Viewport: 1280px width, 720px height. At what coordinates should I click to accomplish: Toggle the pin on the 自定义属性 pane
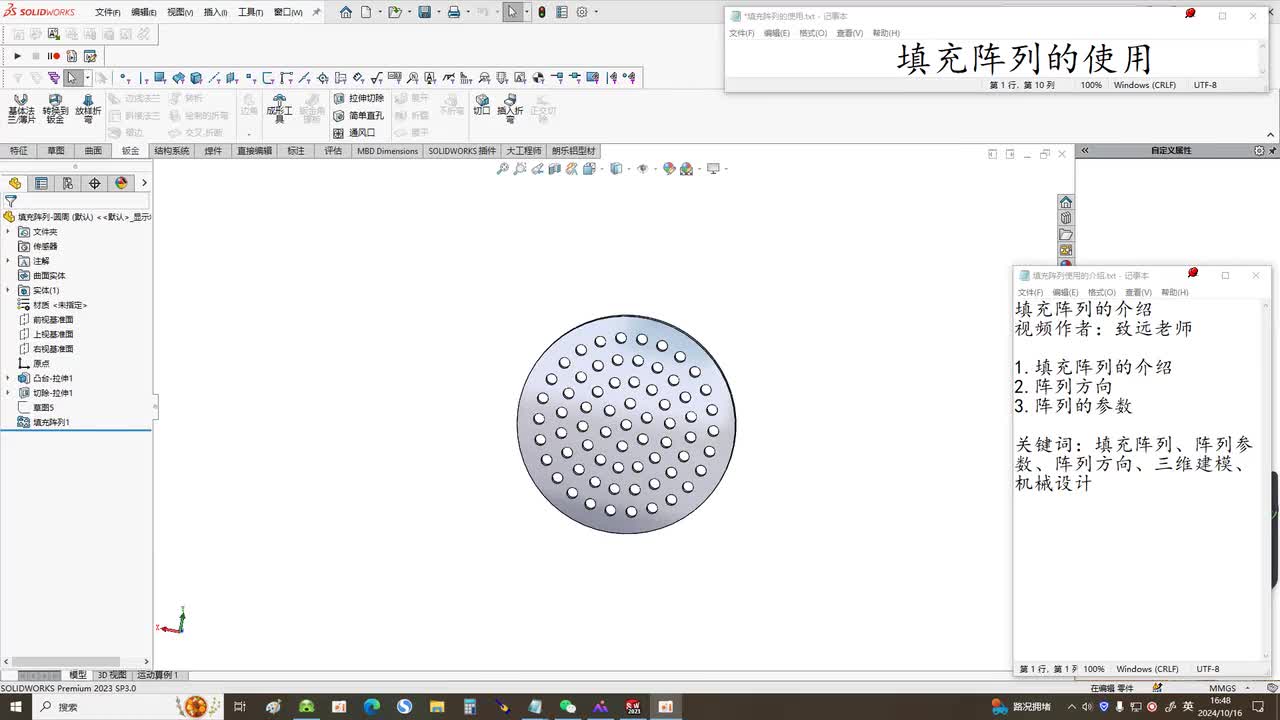pos(1272,151)
